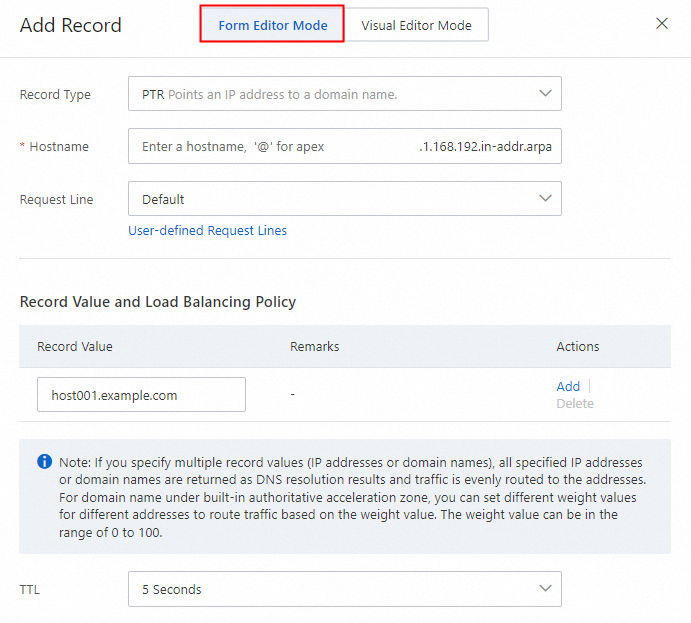Click the TTL chevron arrow
Image resolution: width=691 pixels, height=623 pixels.
point(545,588)
